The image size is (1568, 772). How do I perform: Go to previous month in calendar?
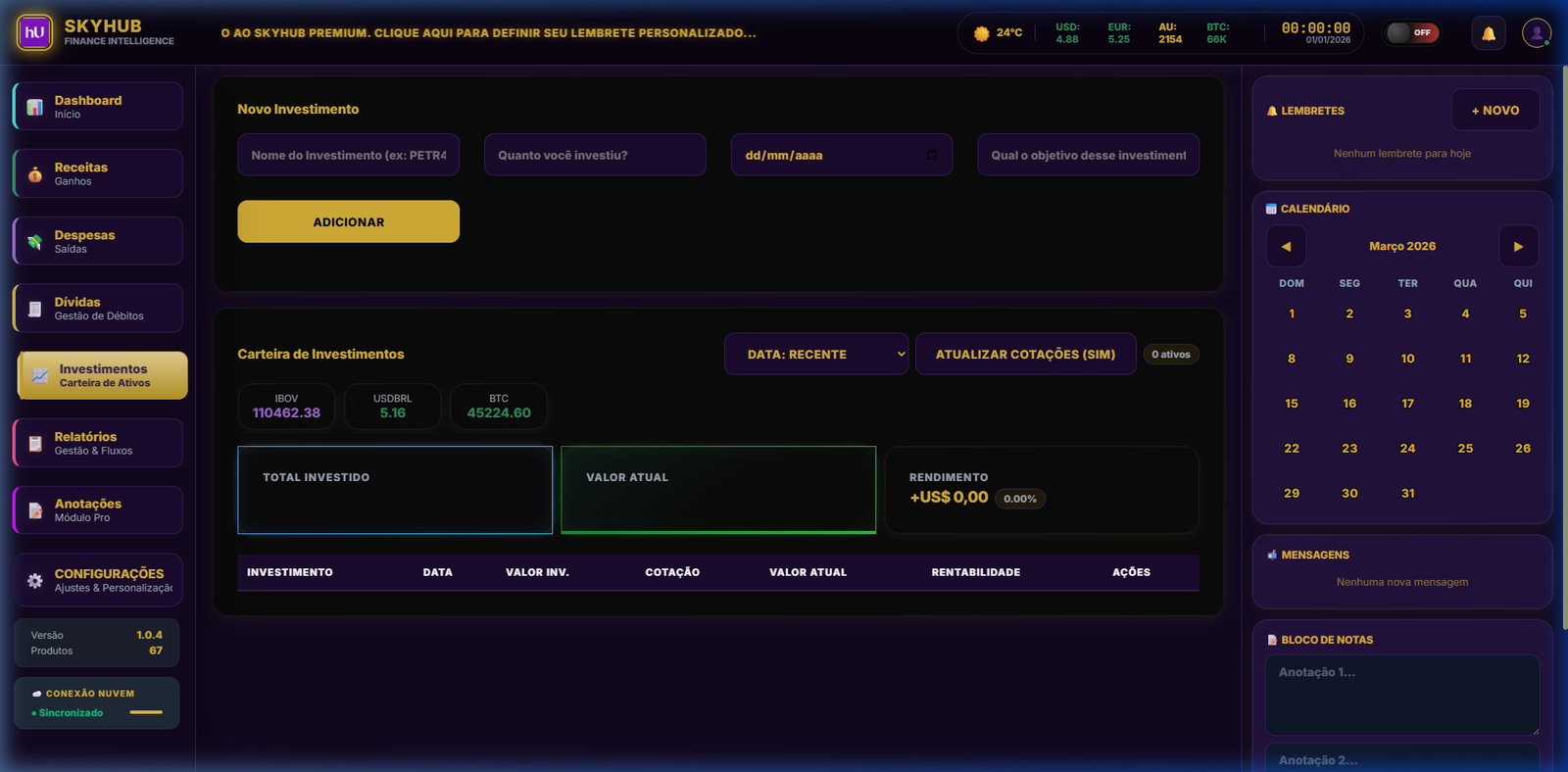pyautogui.click(x=1286, y=246)
